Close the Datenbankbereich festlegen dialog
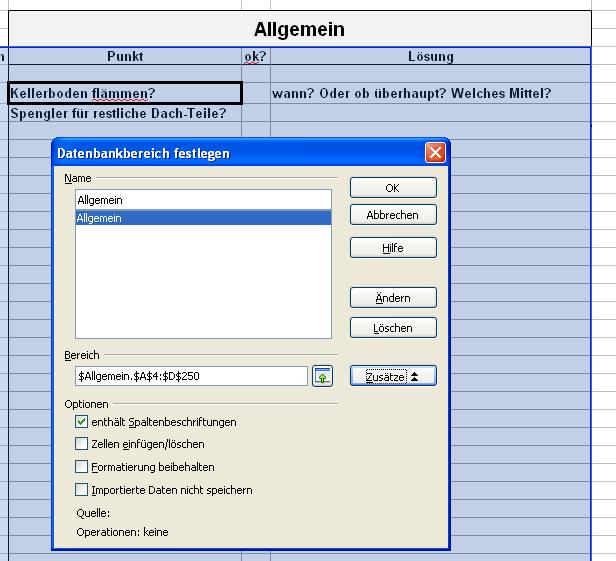 434,153
